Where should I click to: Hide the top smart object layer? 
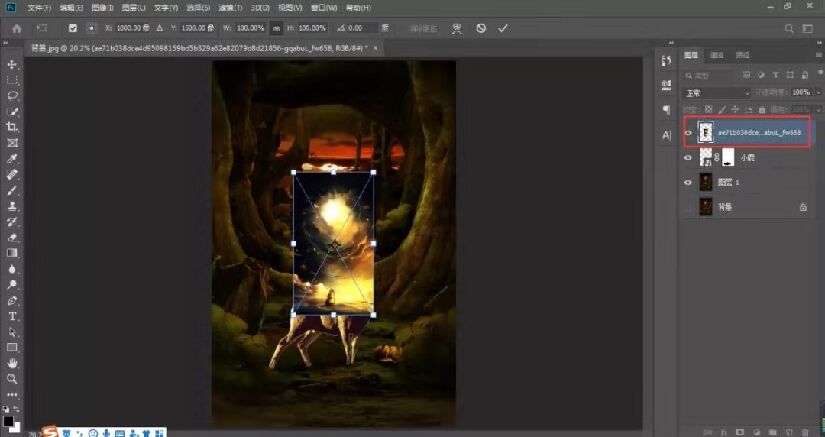click(688, 133)
